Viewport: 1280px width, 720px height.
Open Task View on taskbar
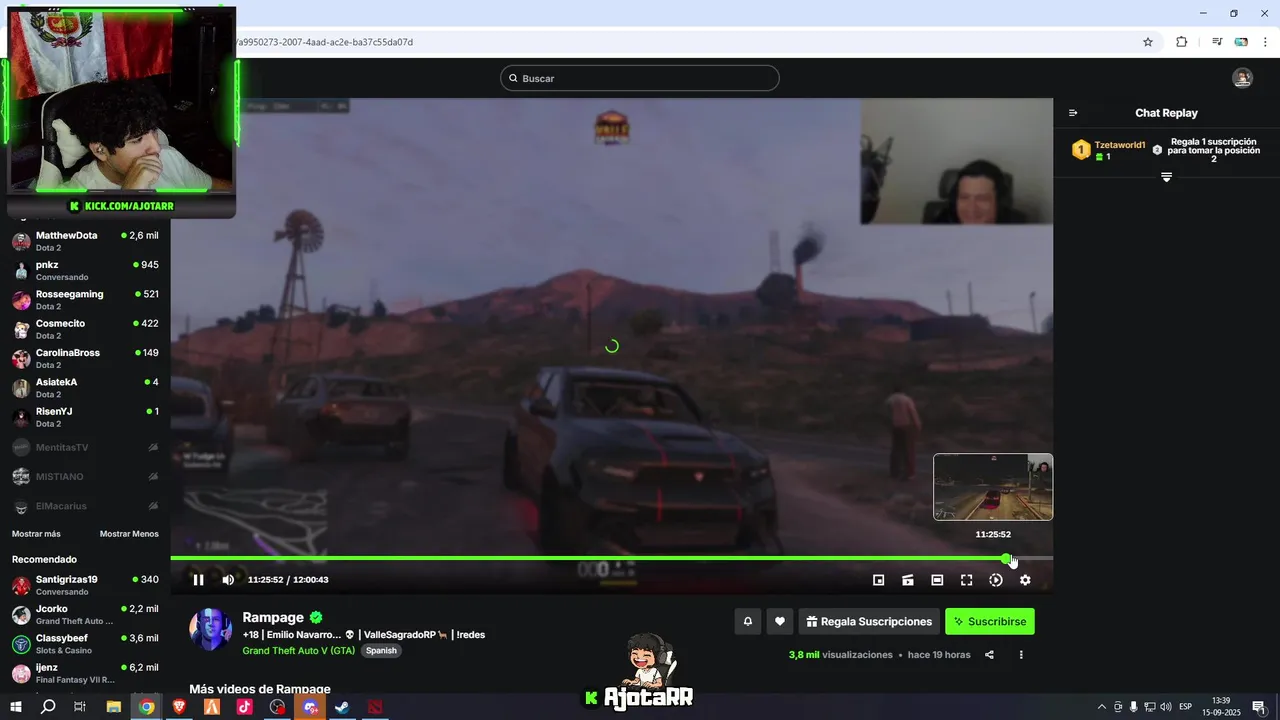tap(80, 707)
